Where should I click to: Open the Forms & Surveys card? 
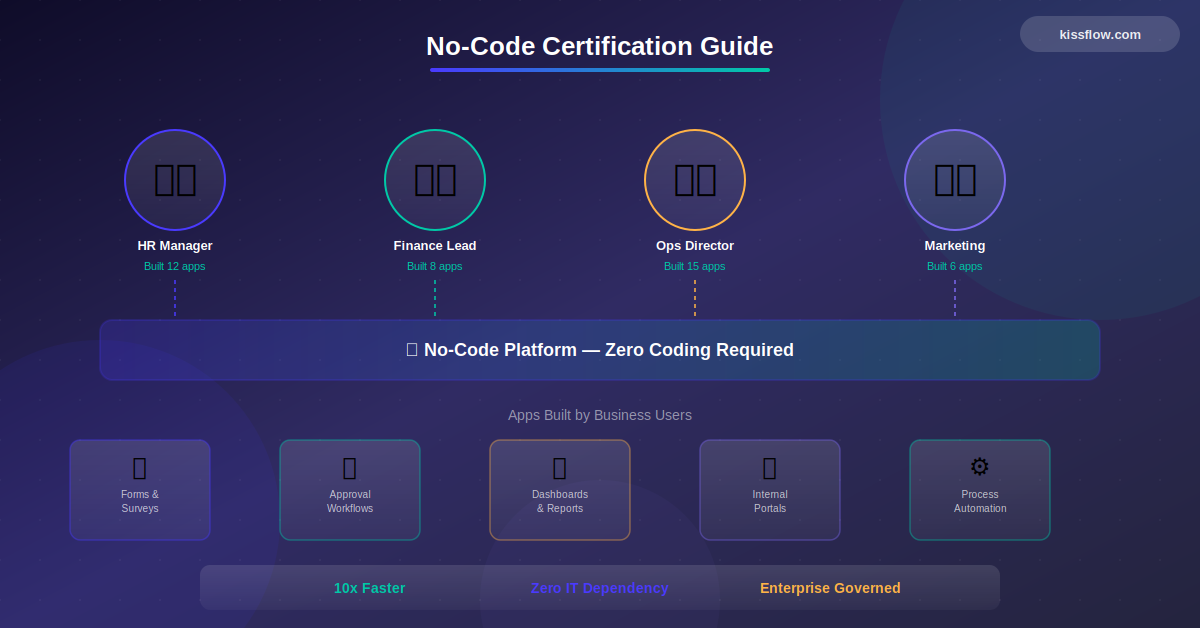click(140, 490)
